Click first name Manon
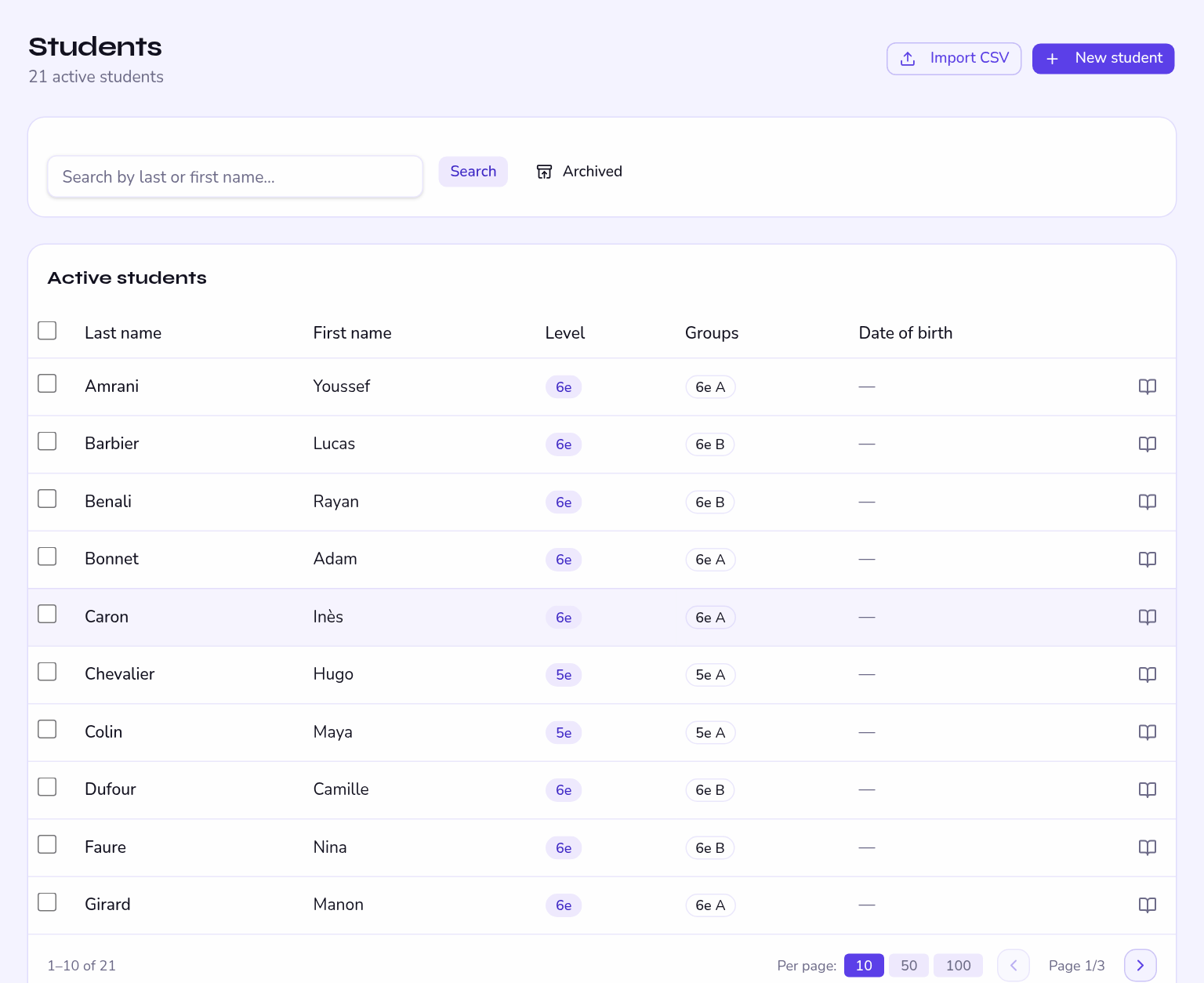This screenshot has height=983, width=1204. [x=338, y=905]
